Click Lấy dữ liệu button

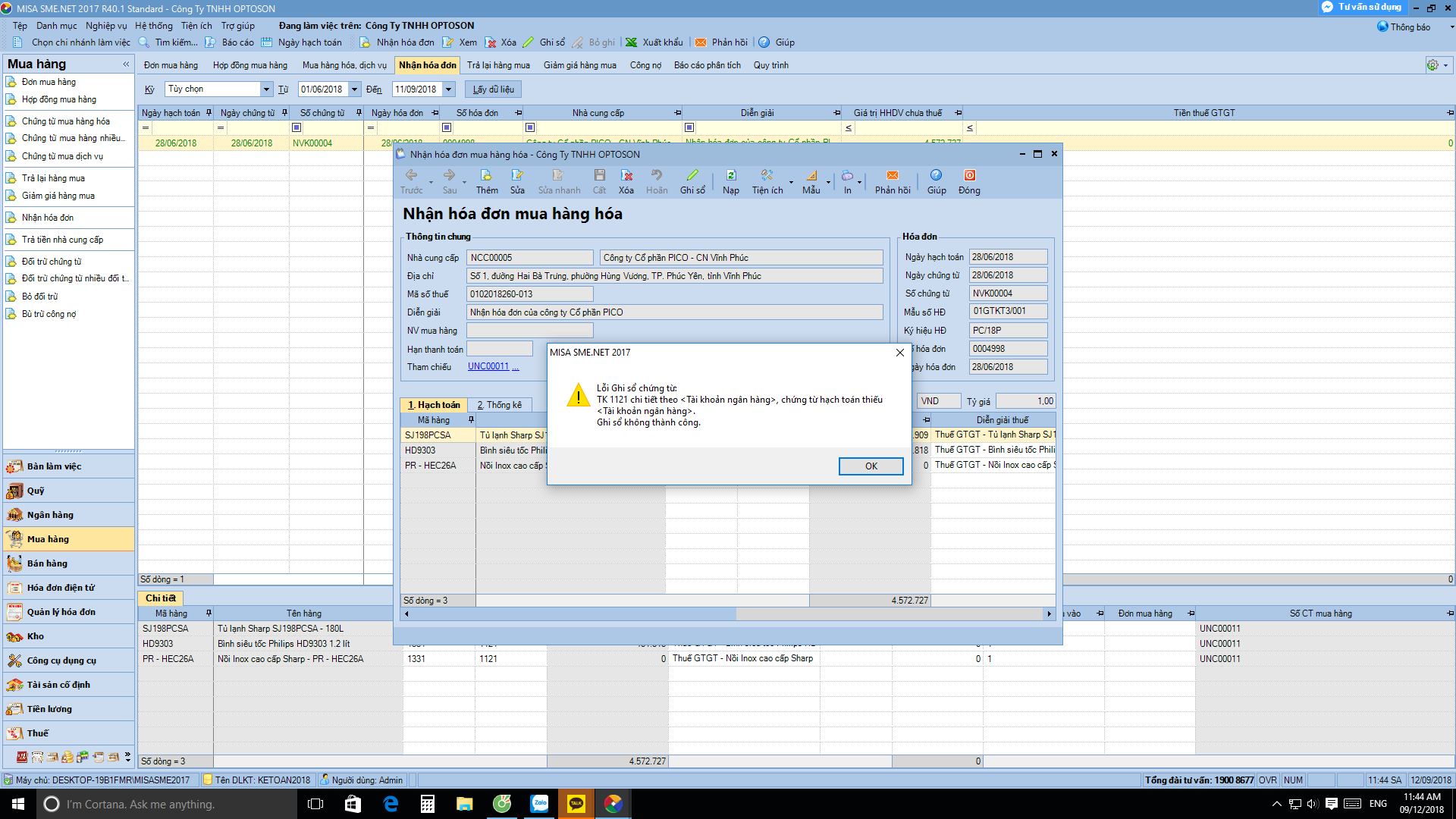click(x=493, y=89)
